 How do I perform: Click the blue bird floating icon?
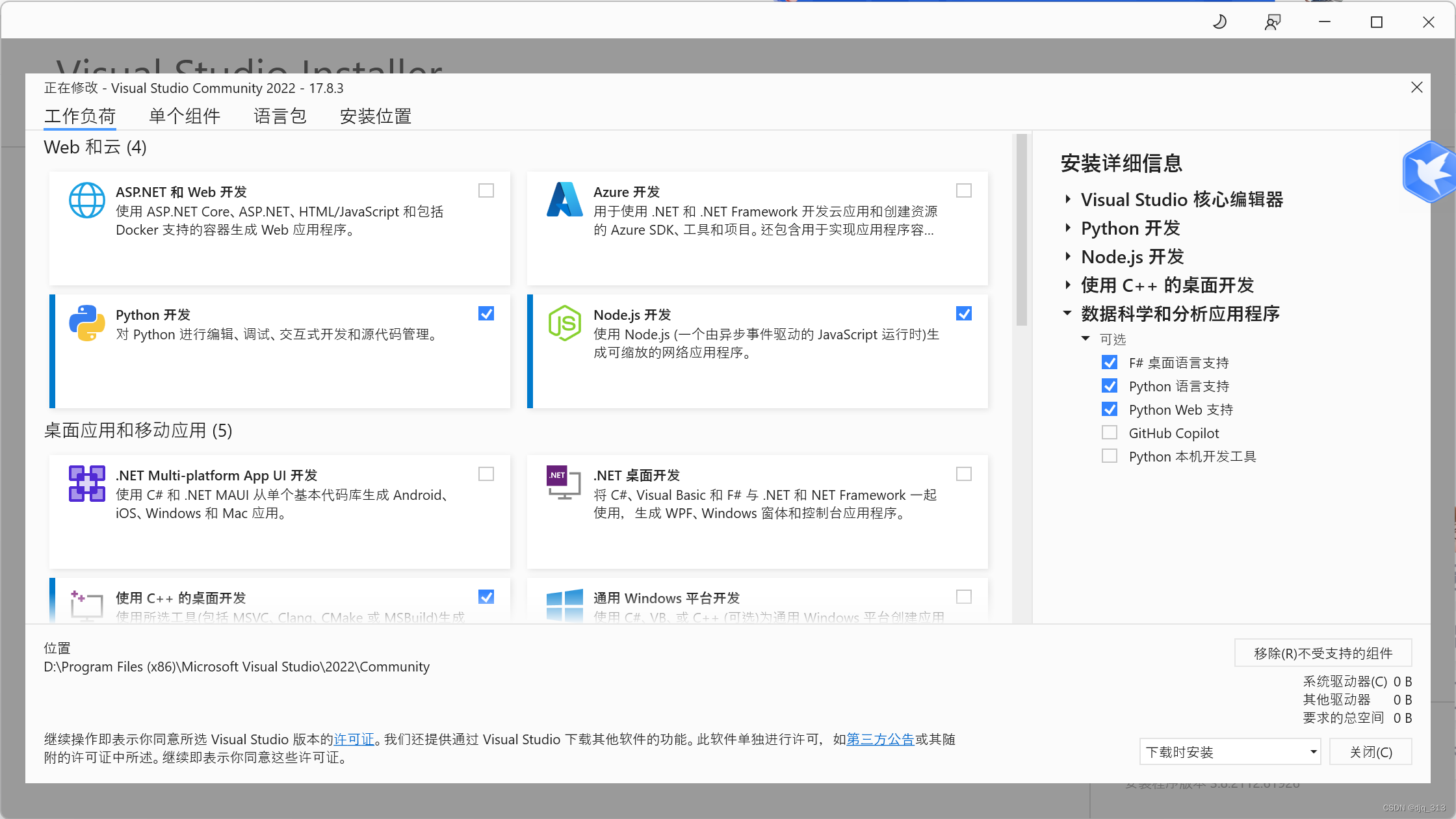1429,172
